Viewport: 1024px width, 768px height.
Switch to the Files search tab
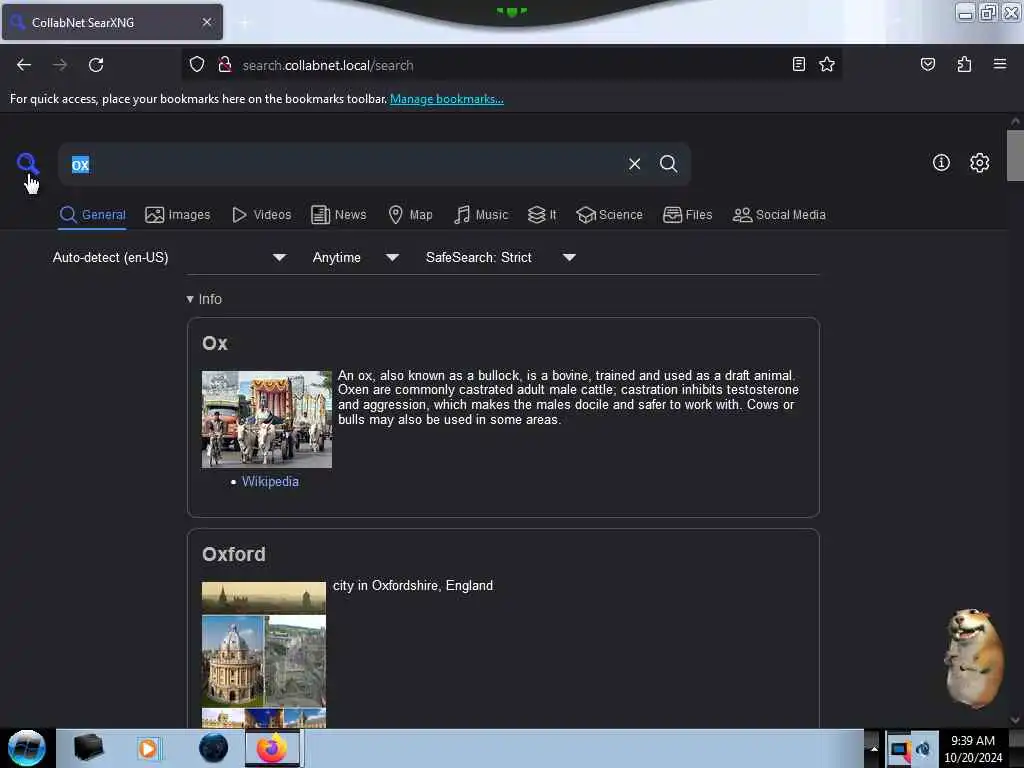(687, 215)
